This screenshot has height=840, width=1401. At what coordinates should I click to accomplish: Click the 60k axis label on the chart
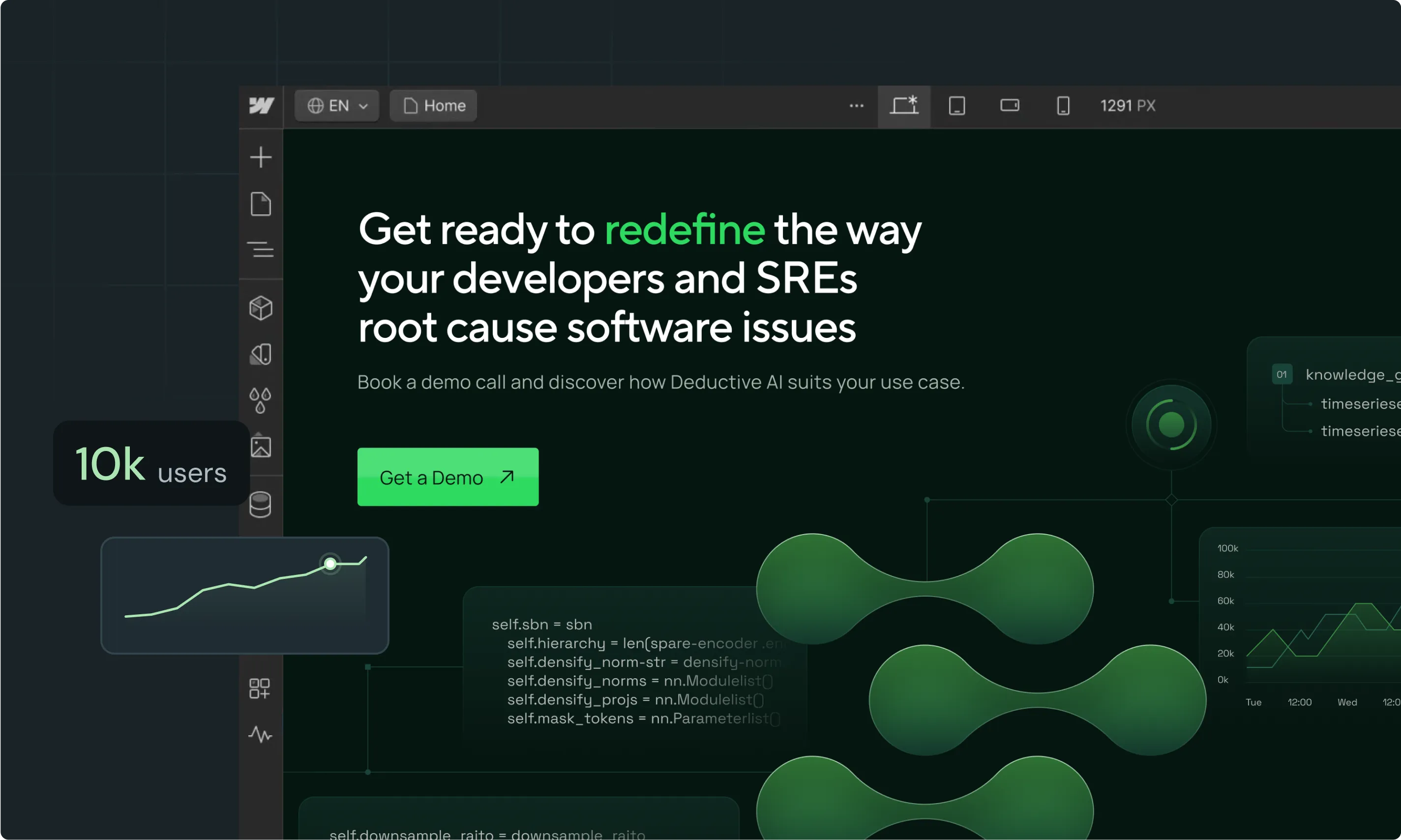click(x=1225, y=601)
